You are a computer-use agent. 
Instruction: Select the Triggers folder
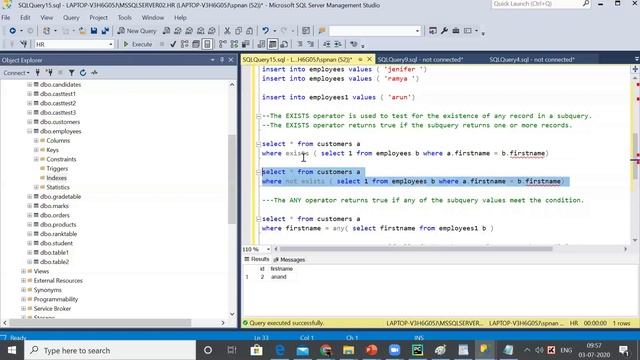pyautogui.click(x=57, y=169)
